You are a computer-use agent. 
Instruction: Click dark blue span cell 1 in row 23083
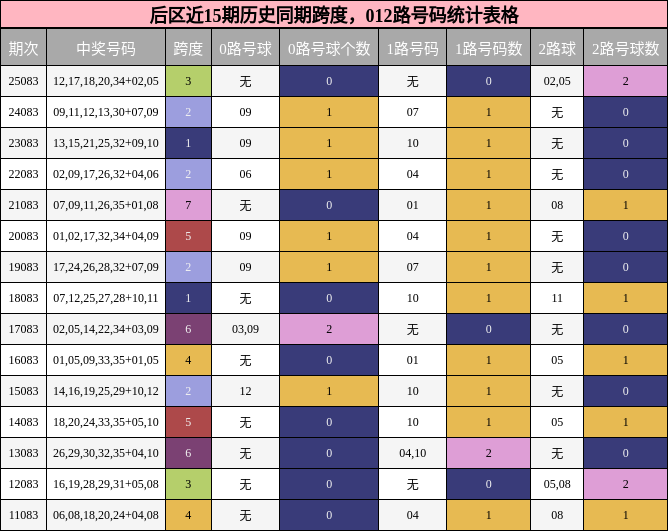tap(188, 143)
